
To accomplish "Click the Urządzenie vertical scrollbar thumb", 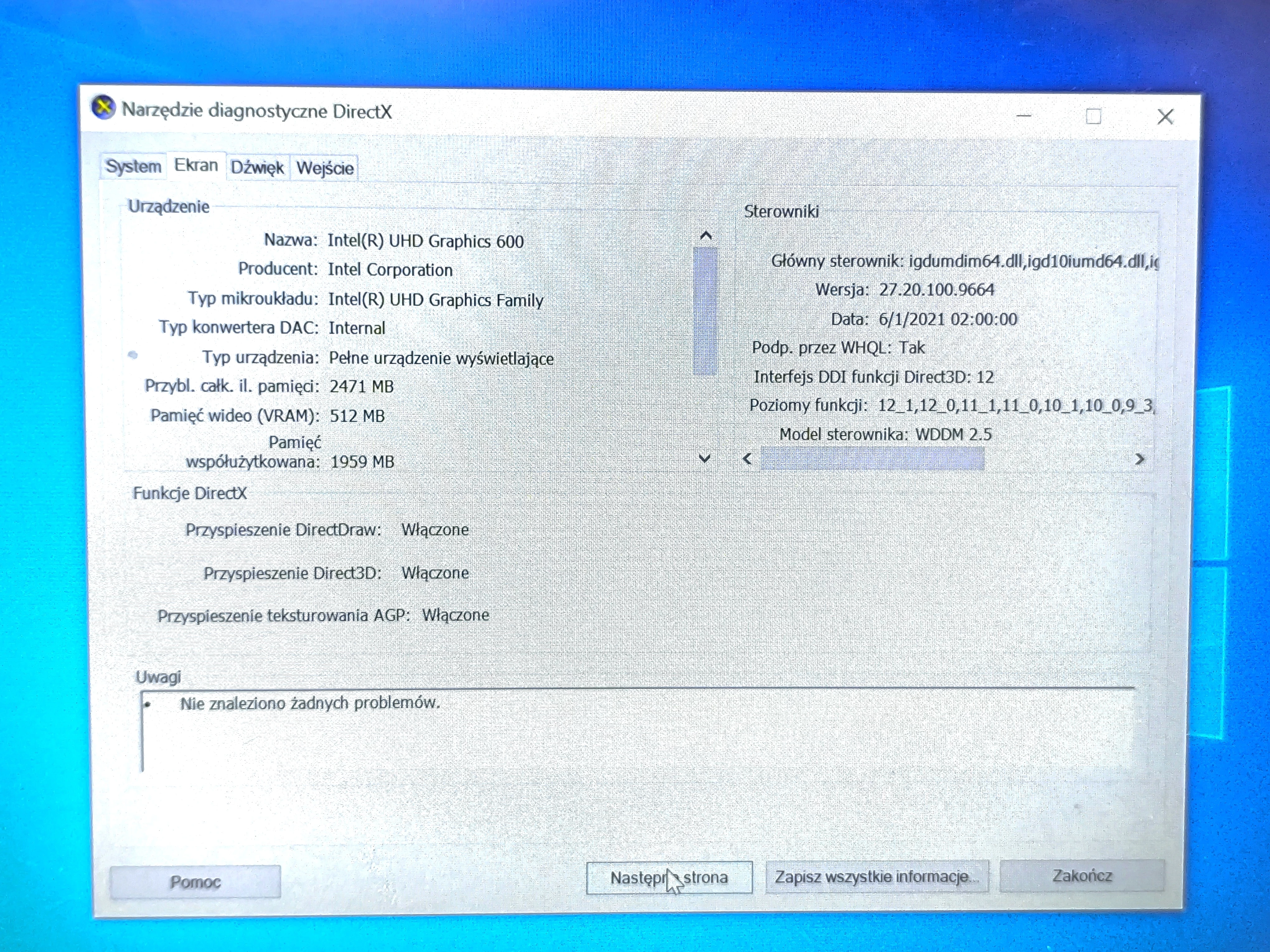I will (x=705, y=311).
